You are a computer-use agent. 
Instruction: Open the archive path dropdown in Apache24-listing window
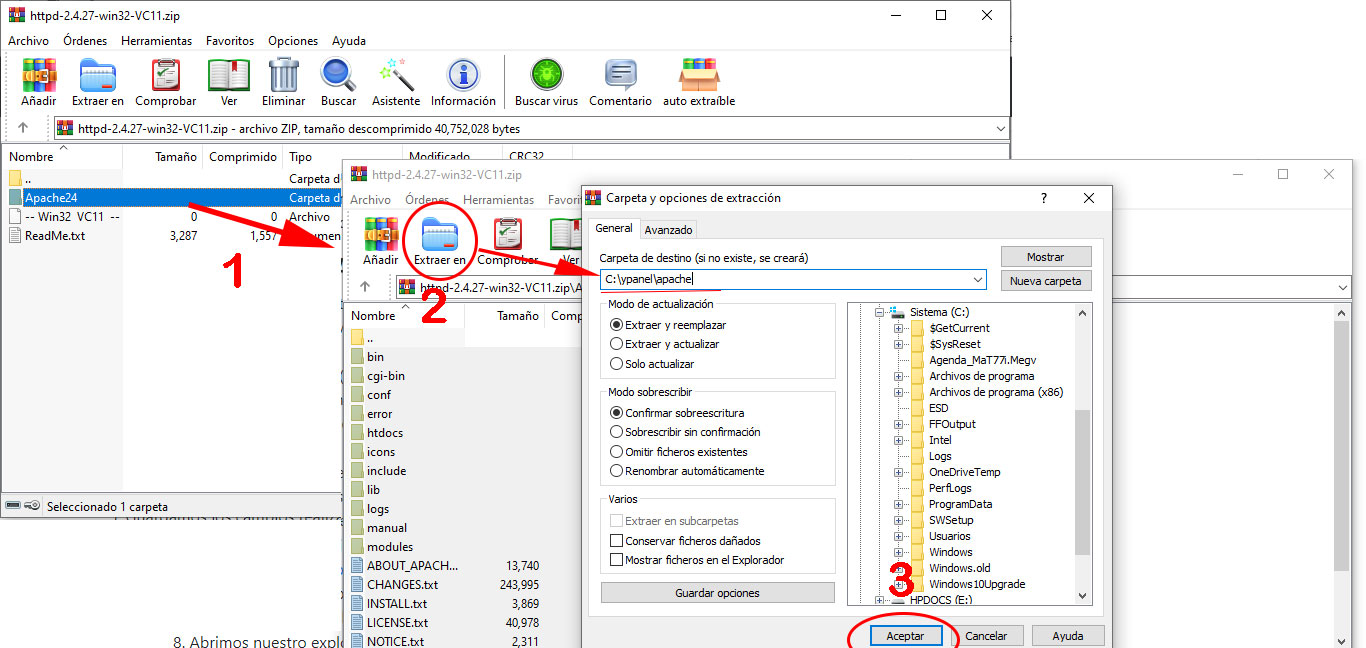tap(1001, 128)
